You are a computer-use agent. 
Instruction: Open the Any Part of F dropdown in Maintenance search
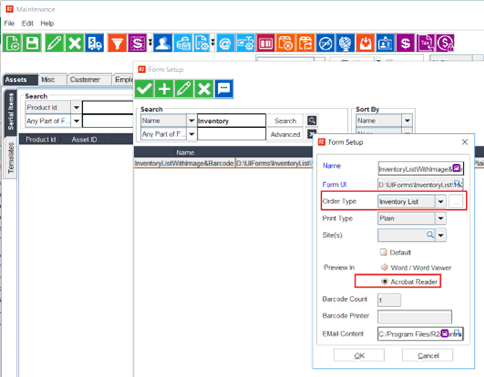pos(76,121)
